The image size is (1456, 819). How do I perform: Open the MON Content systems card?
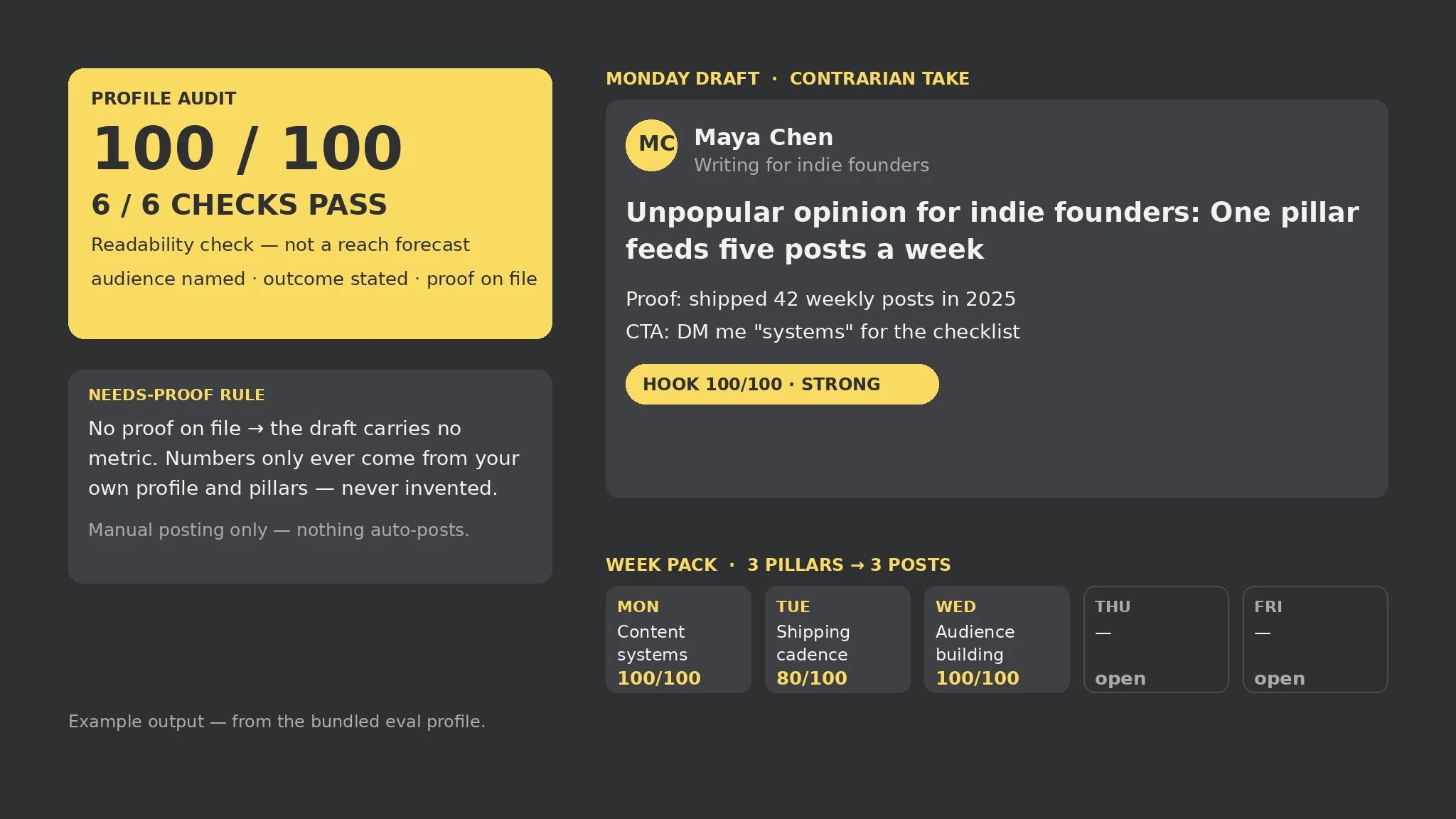click(678, 639)
